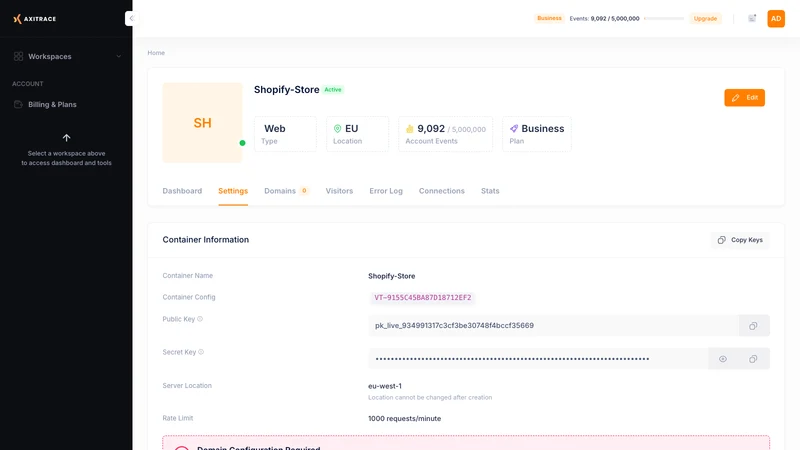Click the Public Key info icon

(200, 319)
